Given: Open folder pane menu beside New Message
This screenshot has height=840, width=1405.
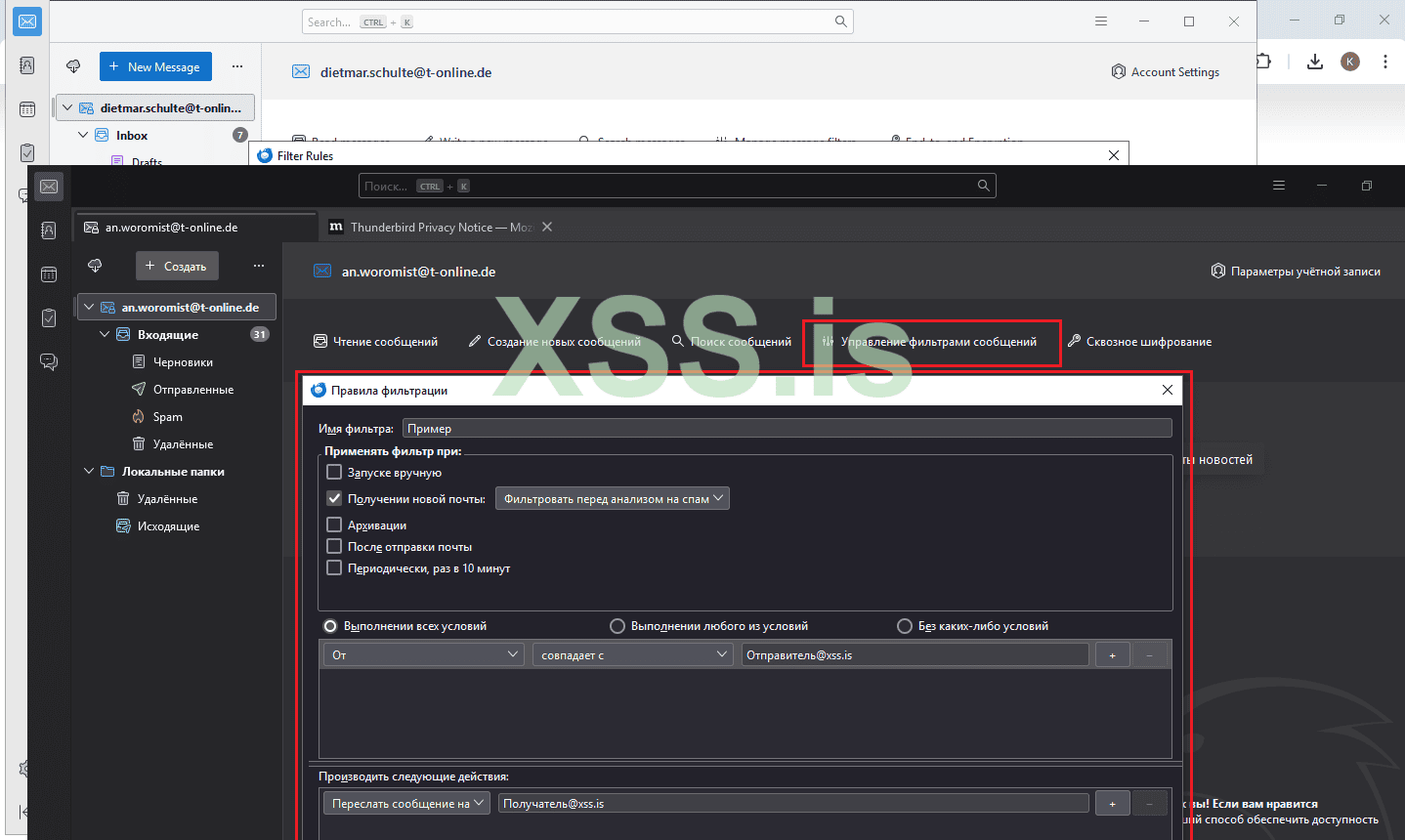Looking at the screenshot, I should [237, 66].
